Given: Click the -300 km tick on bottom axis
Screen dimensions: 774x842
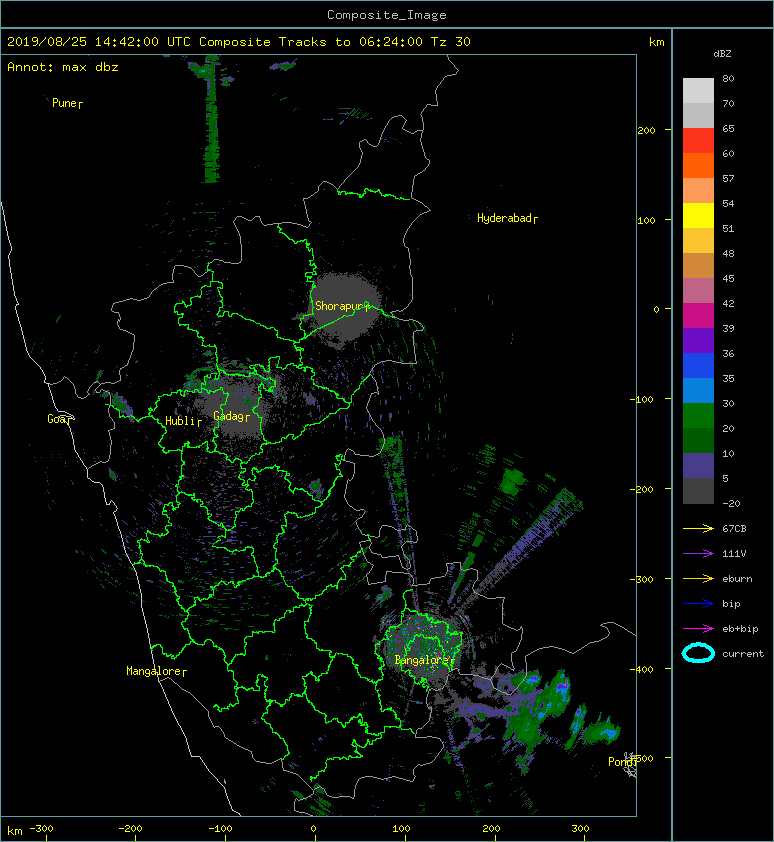Looking at the screenshot, I should click(41, 829).
